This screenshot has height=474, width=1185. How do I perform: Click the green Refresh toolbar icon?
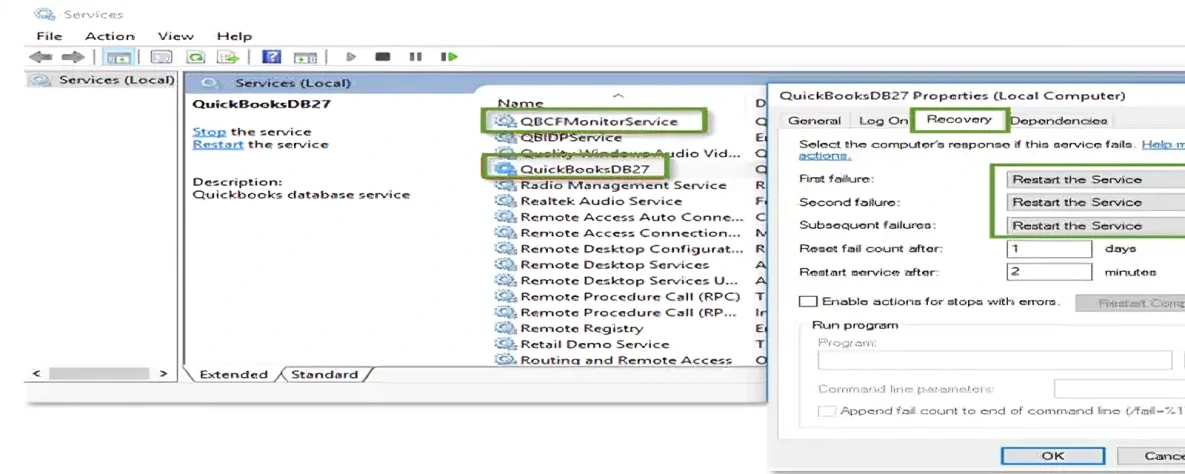[196, 57]
